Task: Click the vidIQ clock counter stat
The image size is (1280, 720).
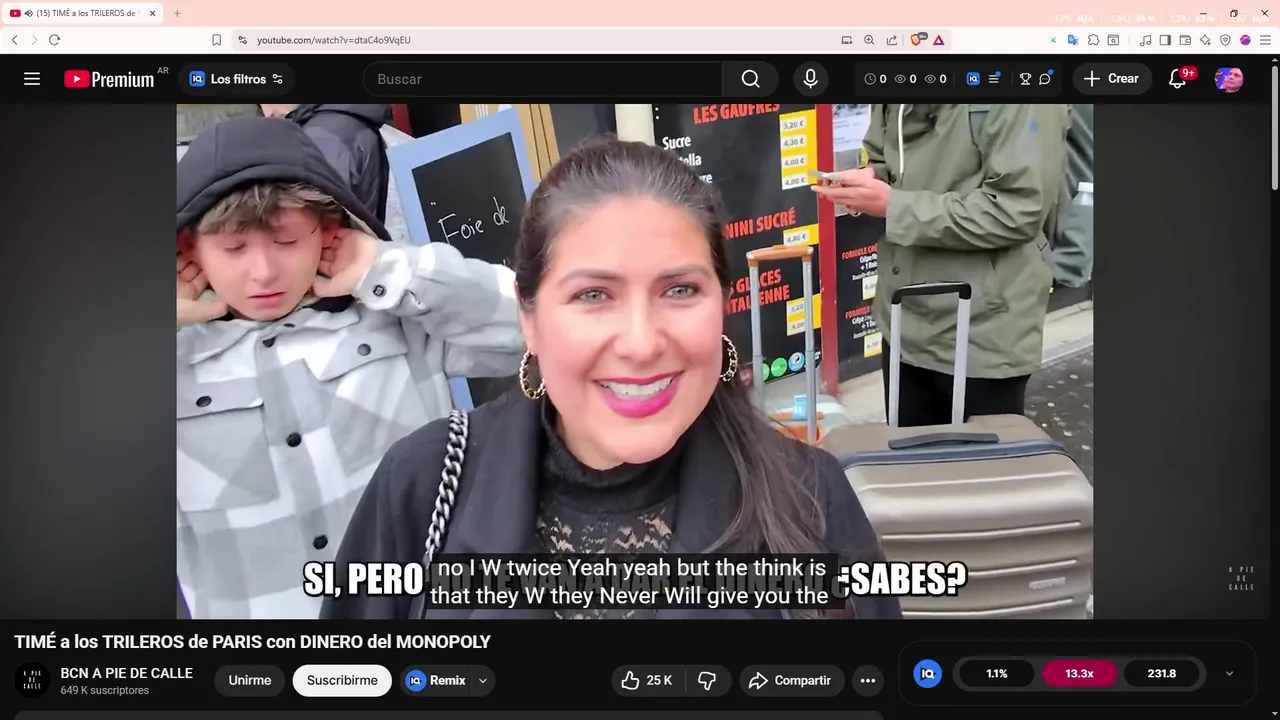Action: coord(875,79)
